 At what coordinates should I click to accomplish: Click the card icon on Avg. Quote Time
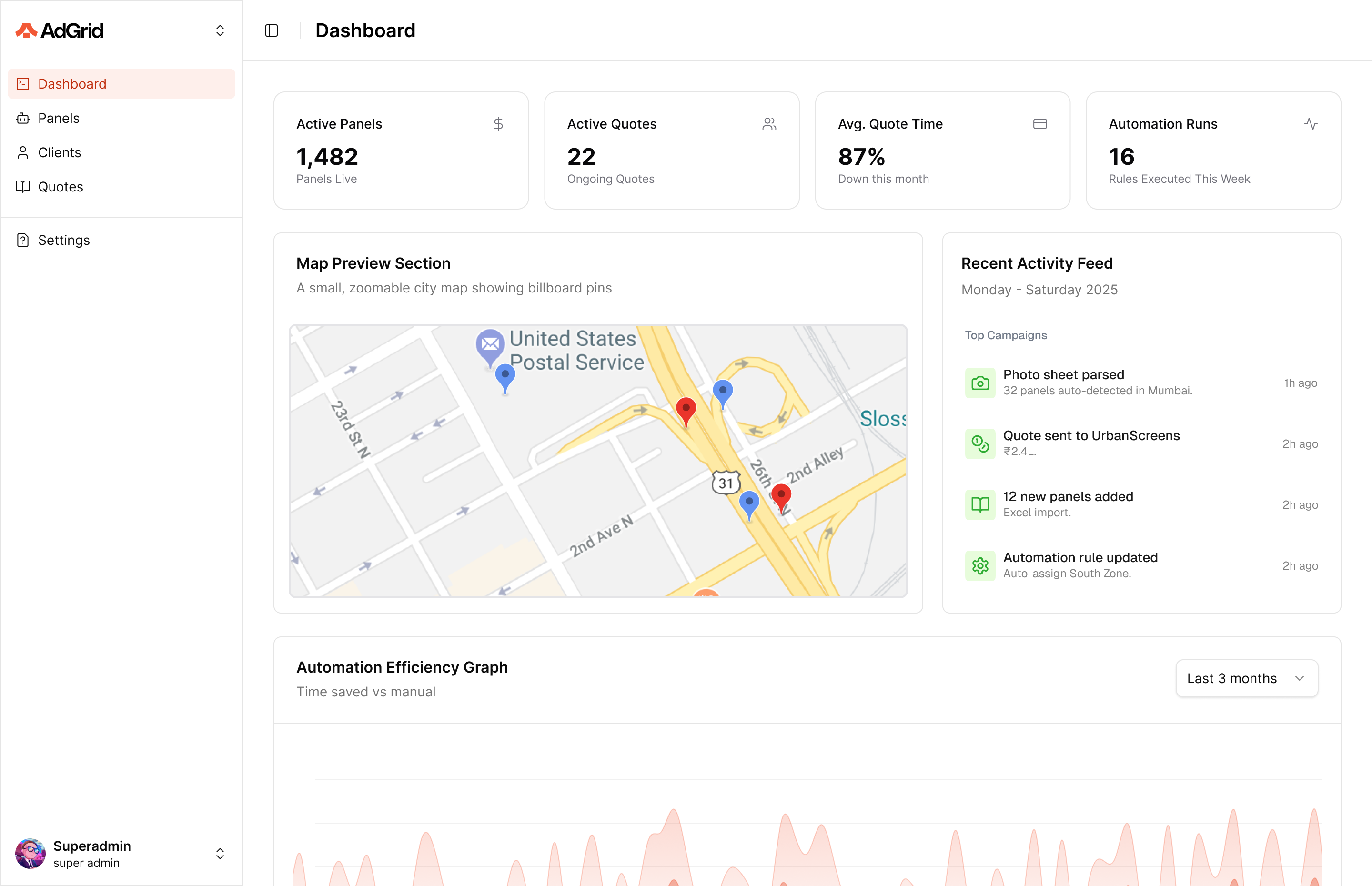1039,124
